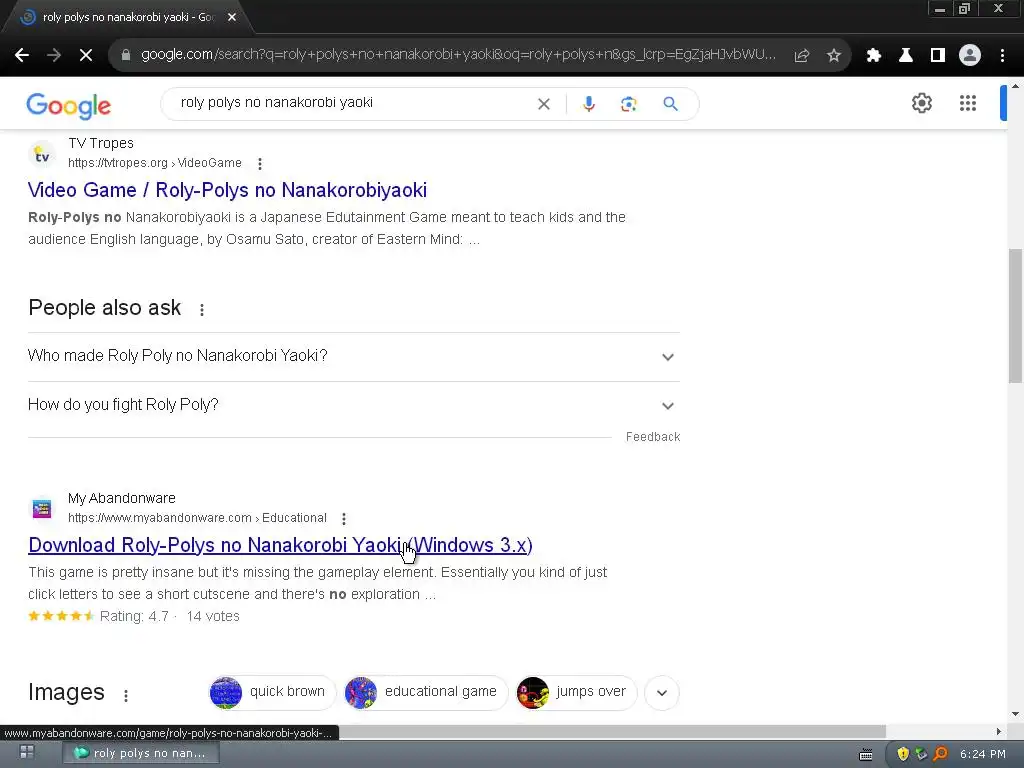Viewport: 1024px width, 768px height.
Task: Open the Chrome extensions puzzle icon
Action: tap(874, 56)
